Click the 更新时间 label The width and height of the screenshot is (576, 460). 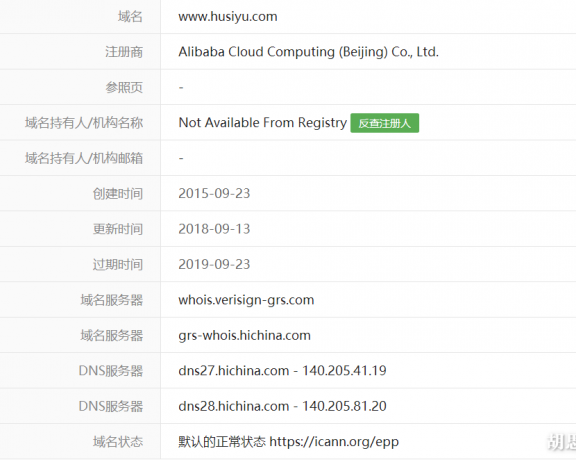pyautogui.click(x=118, y=229)
